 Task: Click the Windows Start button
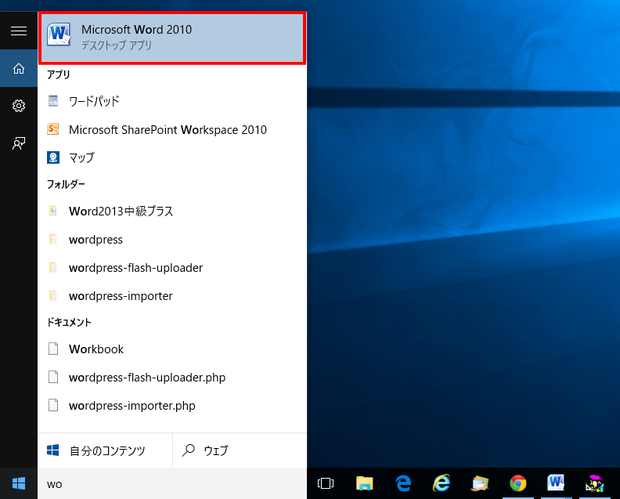point(19,483)
